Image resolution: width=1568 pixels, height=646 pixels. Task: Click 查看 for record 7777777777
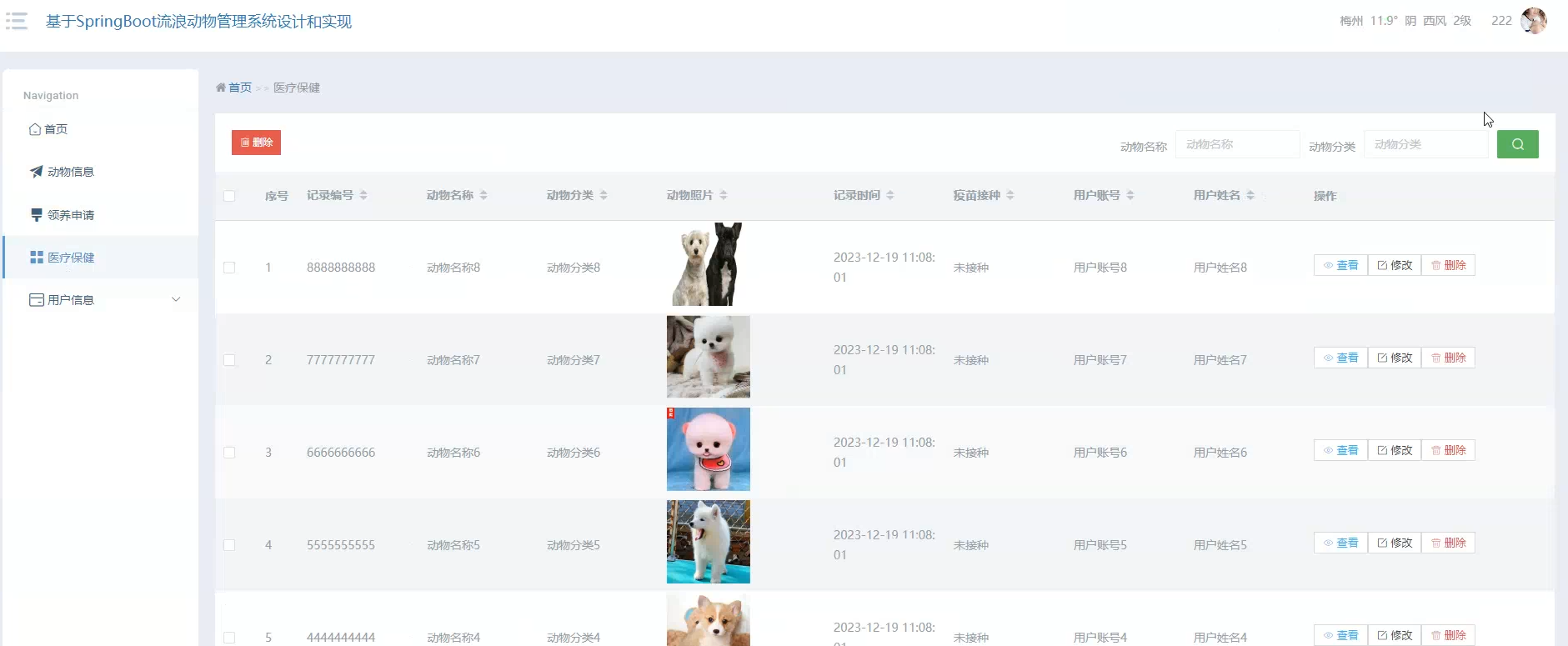pyautogui.click(x=1340, y=358)
